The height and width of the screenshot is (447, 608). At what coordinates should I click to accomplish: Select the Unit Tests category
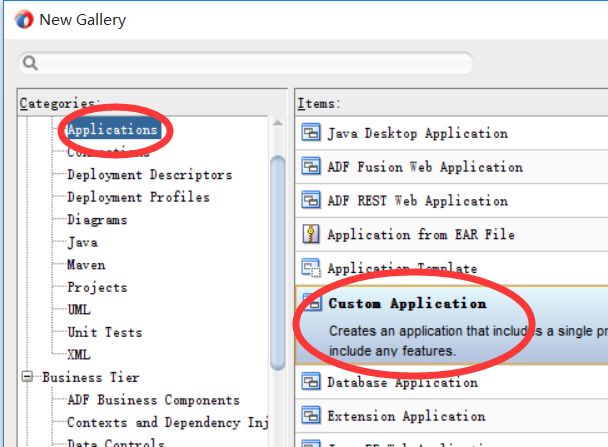pos(105,332)
